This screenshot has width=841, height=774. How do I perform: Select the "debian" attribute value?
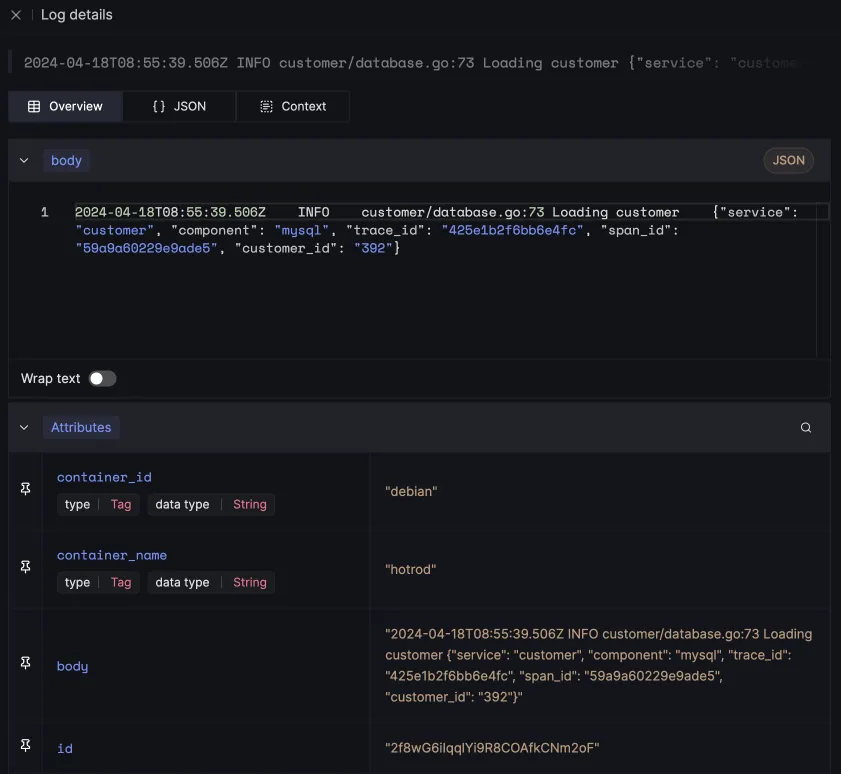click(411, 491)
